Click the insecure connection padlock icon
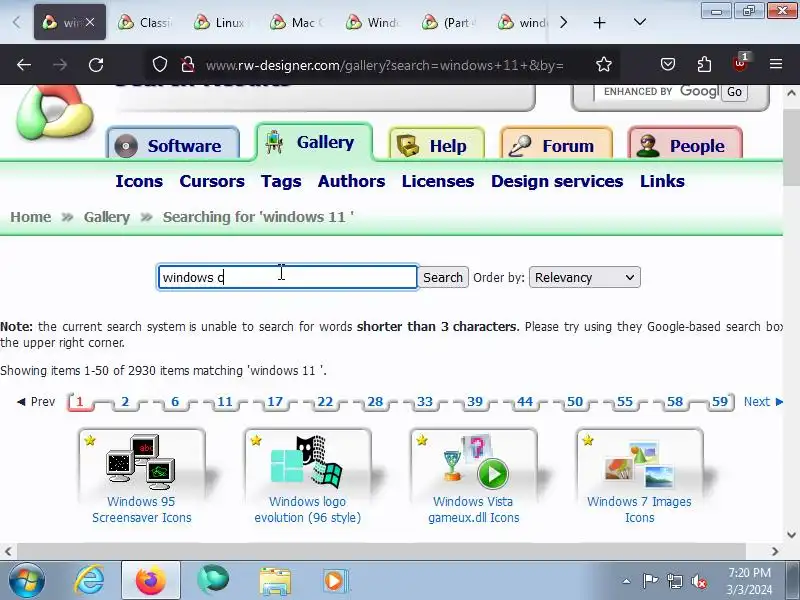The image size is (800, 600). pyautogui.click(x=188, y=65)
